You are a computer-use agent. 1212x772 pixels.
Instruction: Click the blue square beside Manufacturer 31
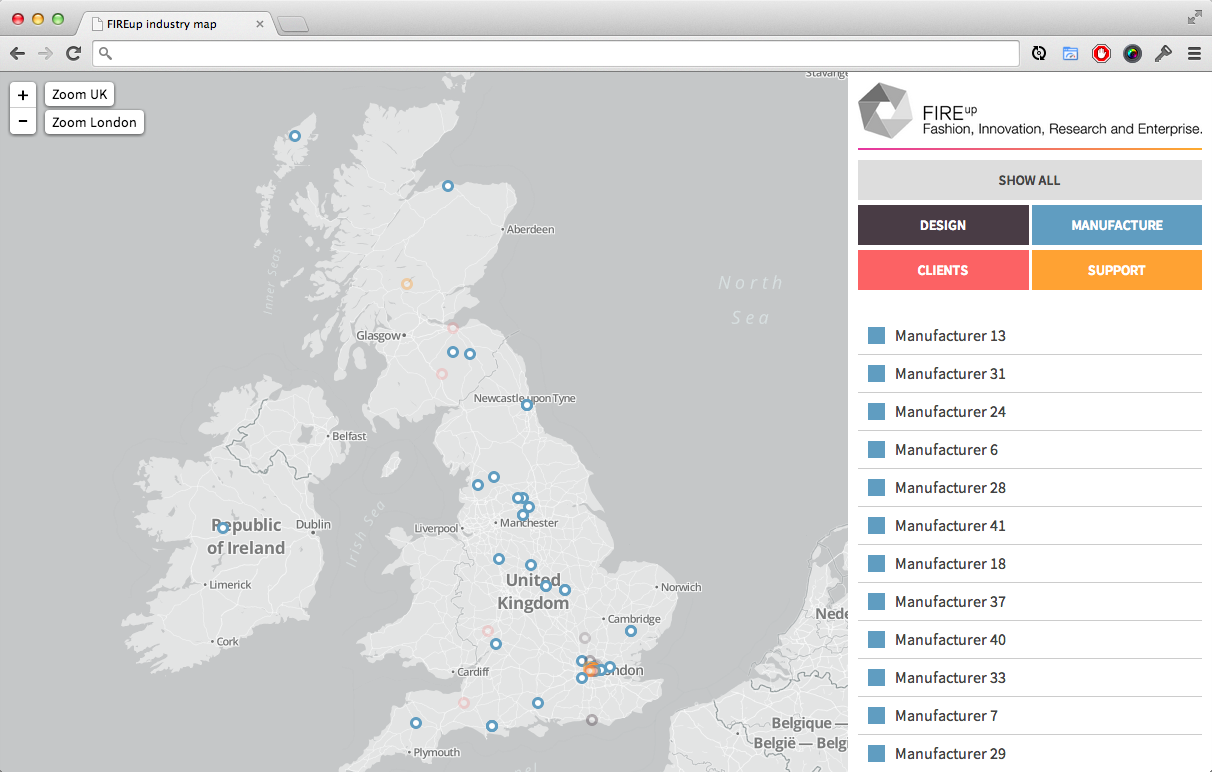pos(876,374)
